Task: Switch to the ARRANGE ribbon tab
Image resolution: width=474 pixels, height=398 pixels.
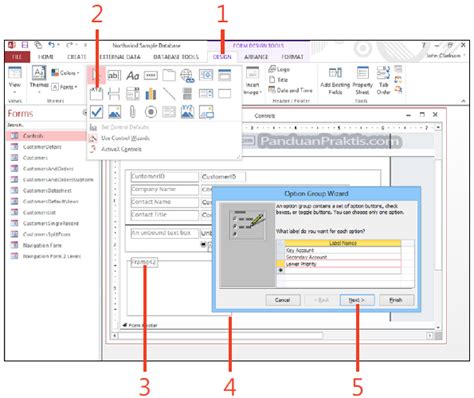Action: (256, 57)
